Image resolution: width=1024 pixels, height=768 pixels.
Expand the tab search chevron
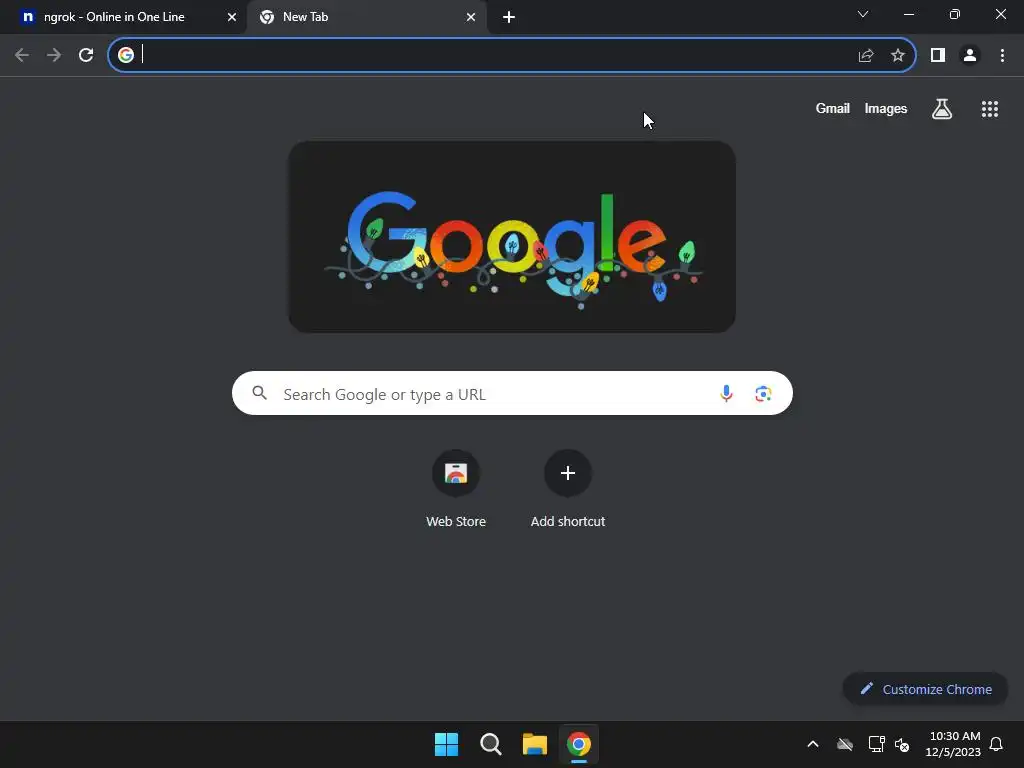point(863,14)
